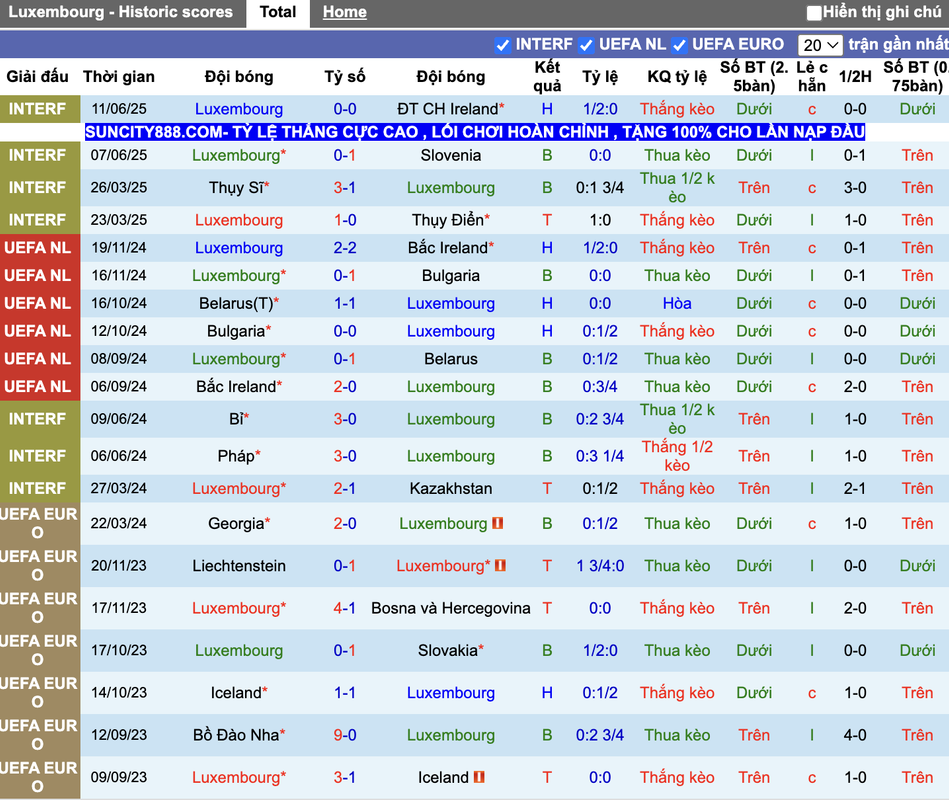Image resolution: width=949 pixels, height=800 pixels.
Task: Toggle the UEFA EURO filter checkbox
Action: [x=679, y=45]
